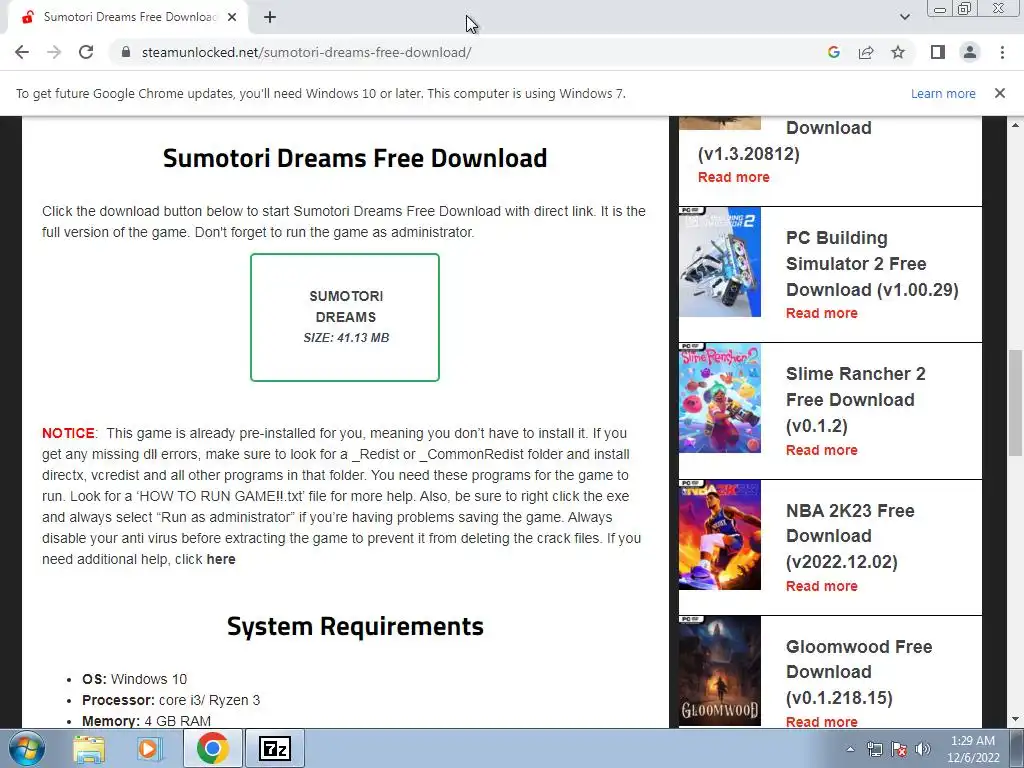Click the browser forward arrow
Screen dimensions: 1024x768
(x=54, y=52)
